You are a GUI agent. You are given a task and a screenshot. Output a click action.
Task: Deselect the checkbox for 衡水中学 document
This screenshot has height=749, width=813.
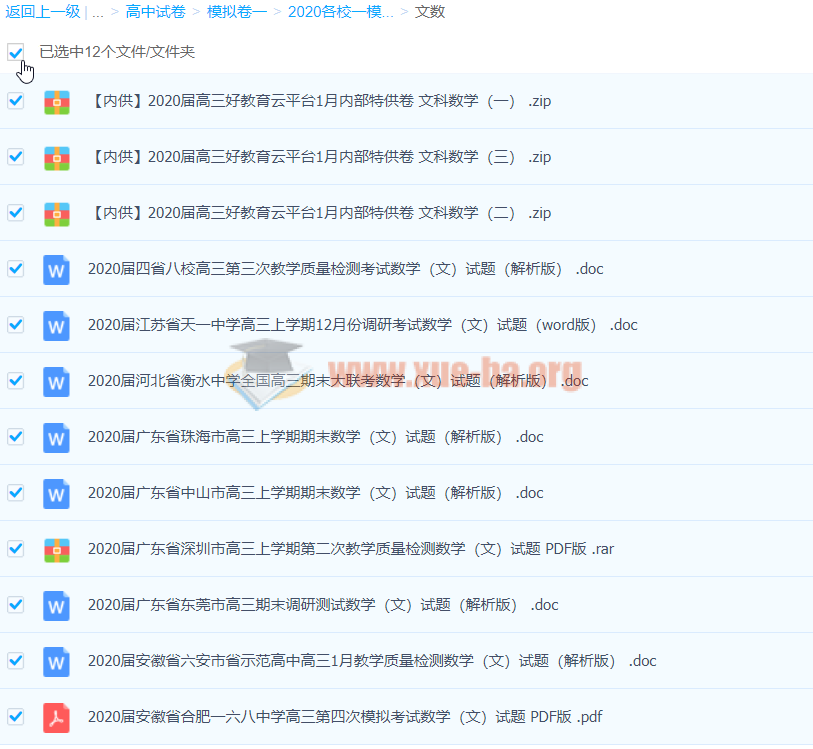click(16, 380)
